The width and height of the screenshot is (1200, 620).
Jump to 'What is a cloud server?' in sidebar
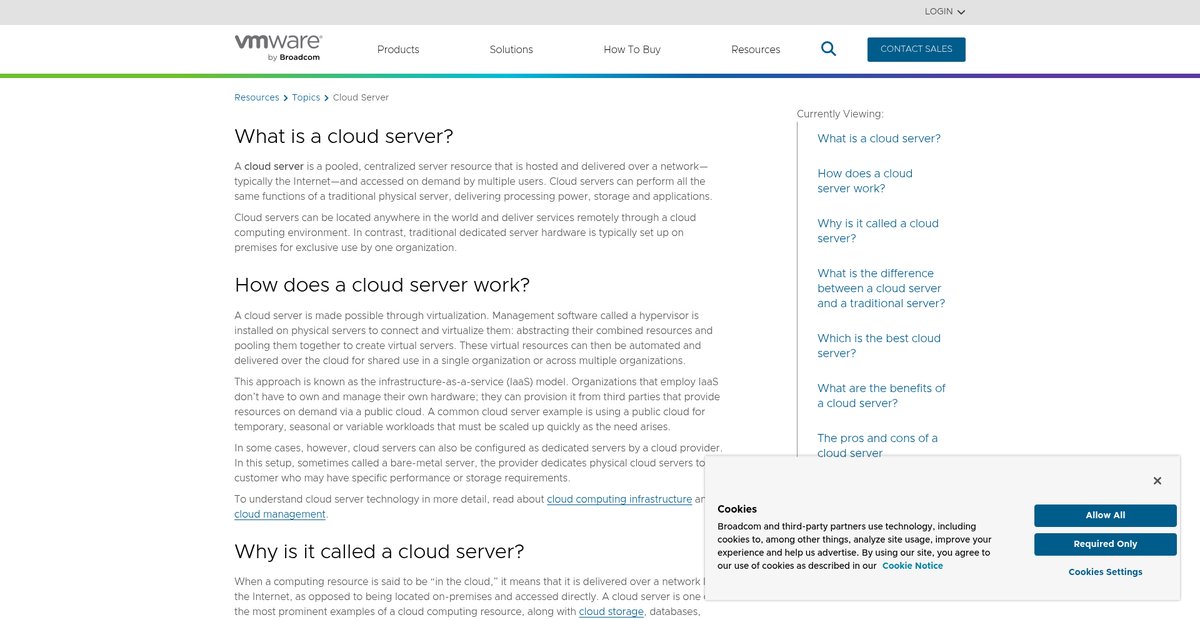(879, 139)
